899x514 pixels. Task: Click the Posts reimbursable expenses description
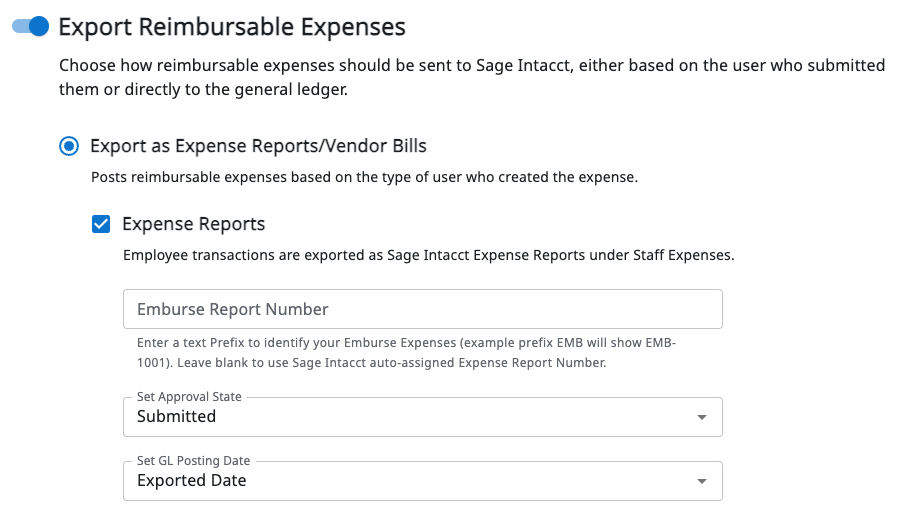pos(364,178)
